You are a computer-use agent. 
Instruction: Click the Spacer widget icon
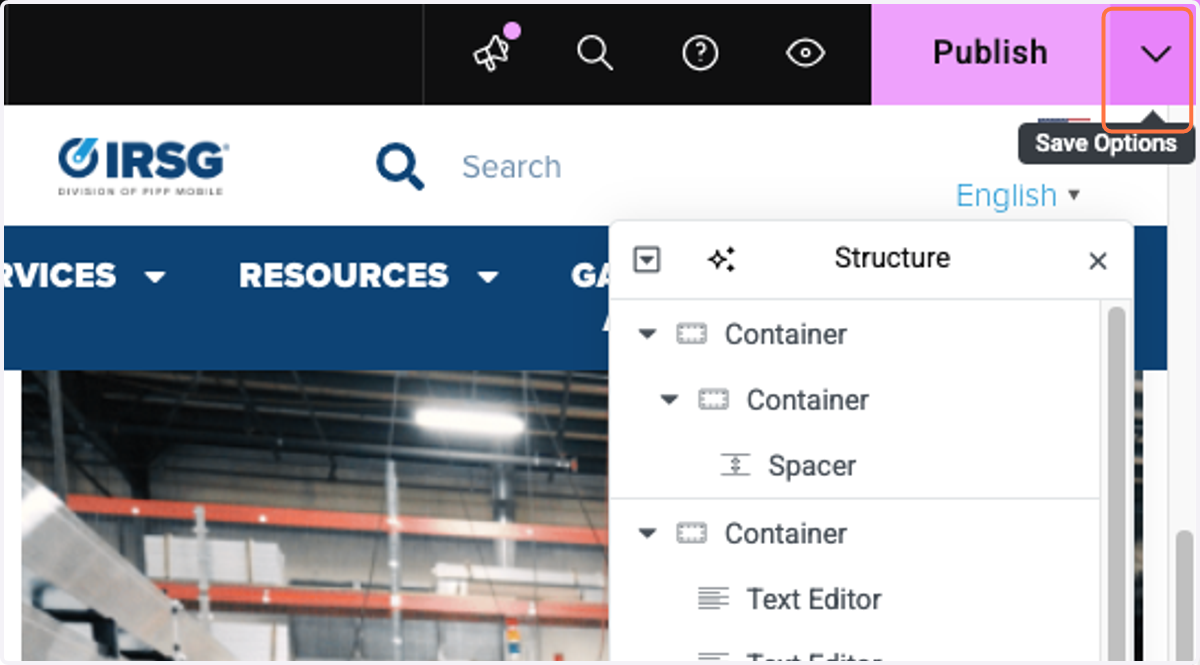pyautogui.click(x=735, y=465)
